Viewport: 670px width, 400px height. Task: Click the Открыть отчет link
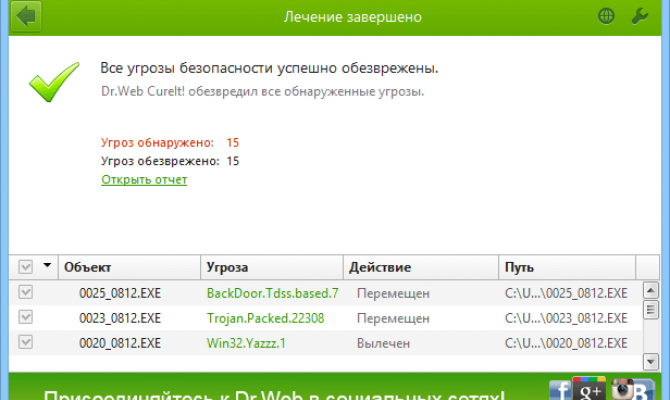tap(144, 179)
